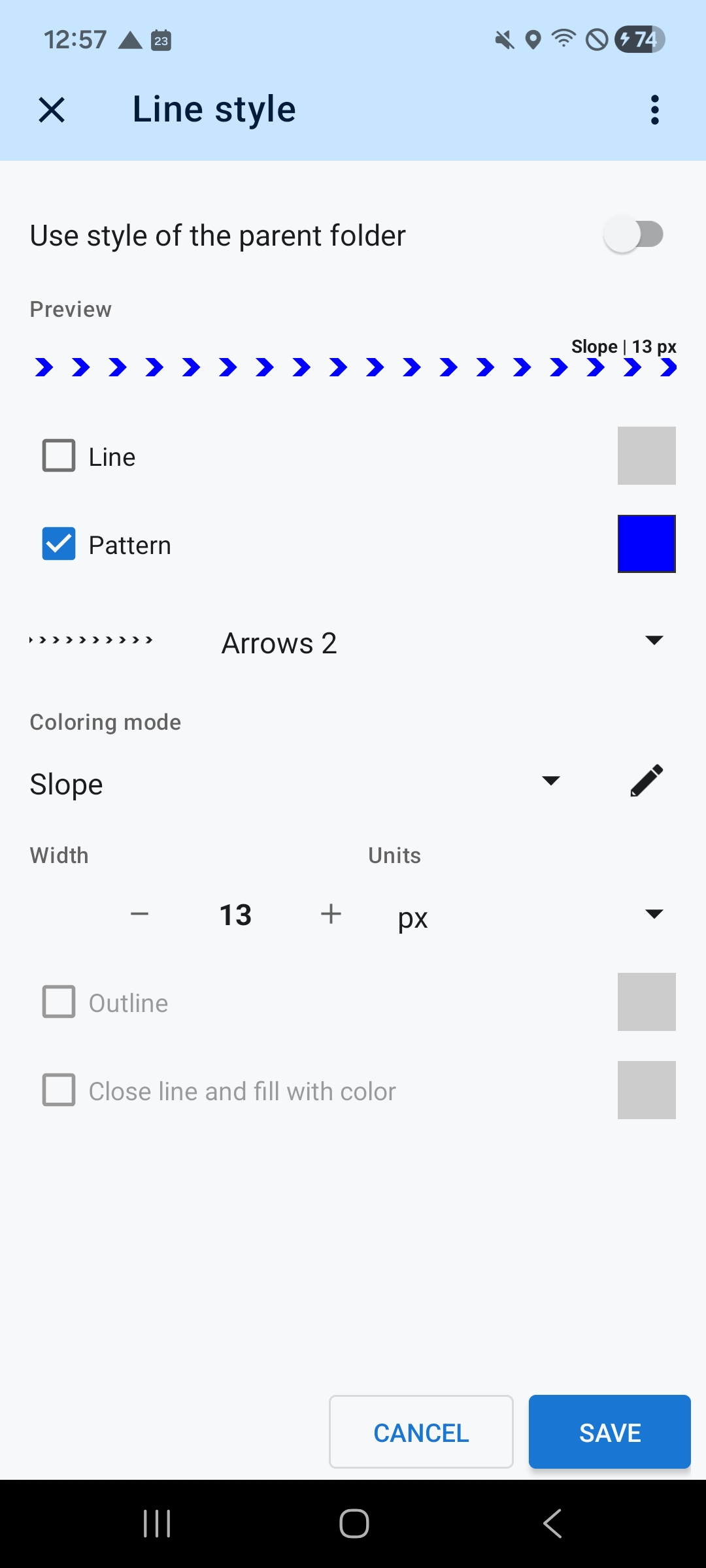
Task: Uncheck the Pattern checkbox
Action: [x=59, y=544]
